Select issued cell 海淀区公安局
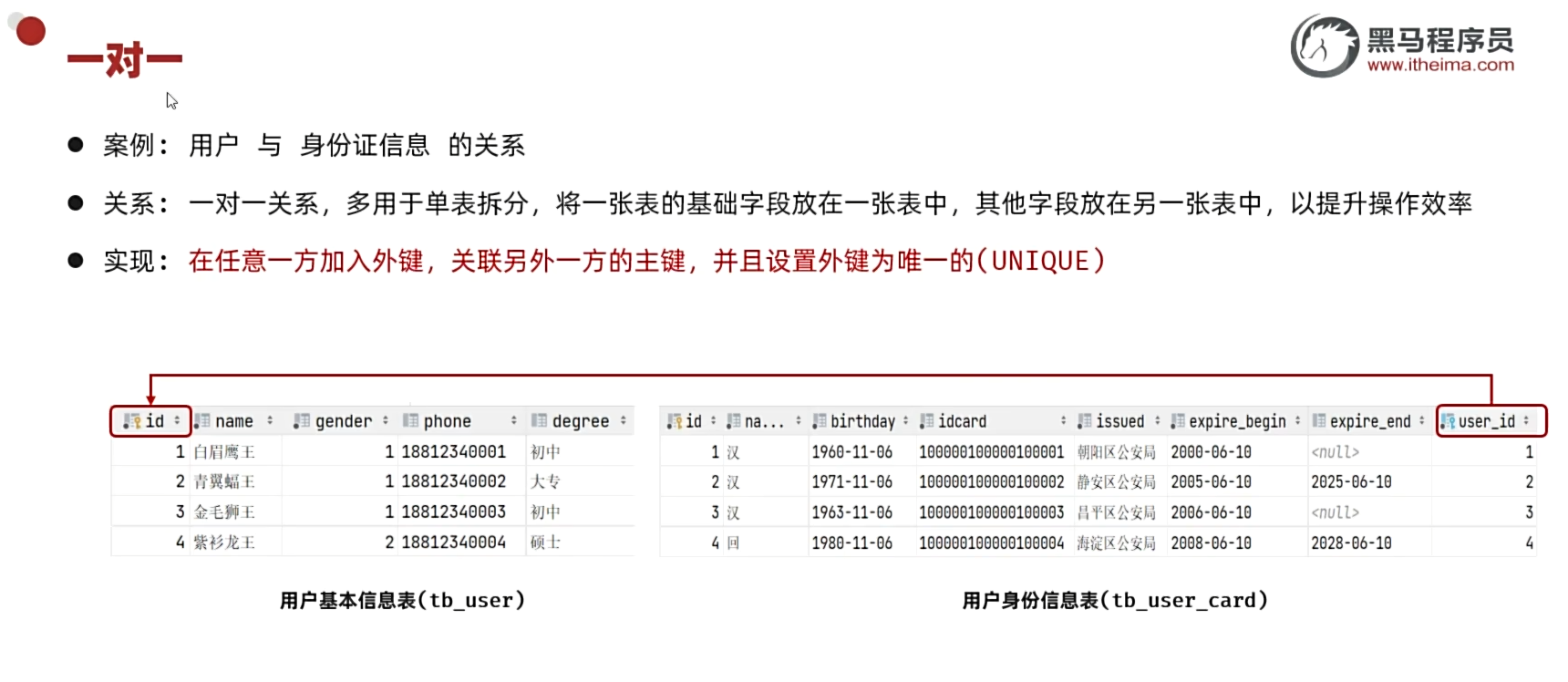Image resolution: width=1568 pixels, height=682 pixels. pos(1116,543)
